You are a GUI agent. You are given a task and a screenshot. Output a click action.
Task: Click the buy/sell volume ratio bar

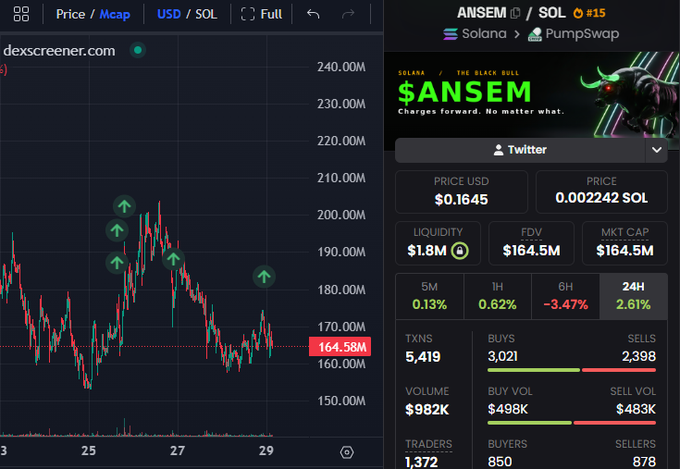(x=572, y=423)
